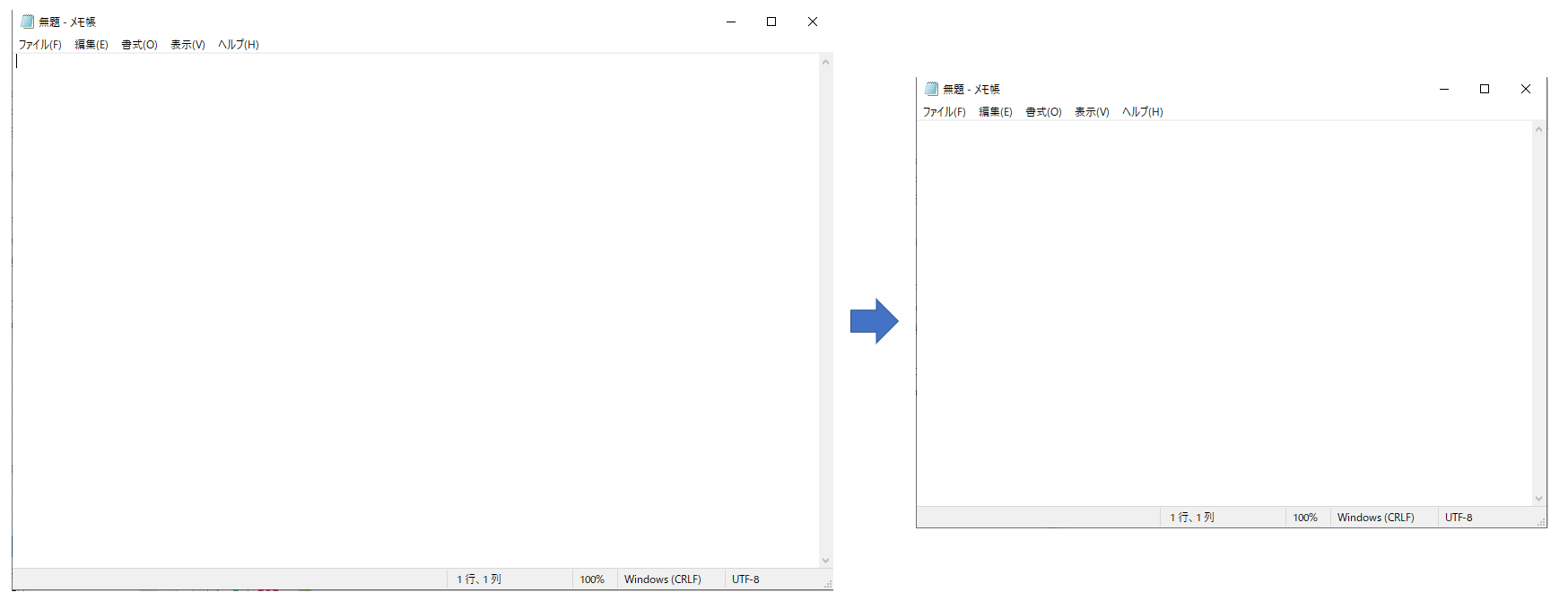Click inside the left window's text area

pyautogui.click(x=413, y=305)
